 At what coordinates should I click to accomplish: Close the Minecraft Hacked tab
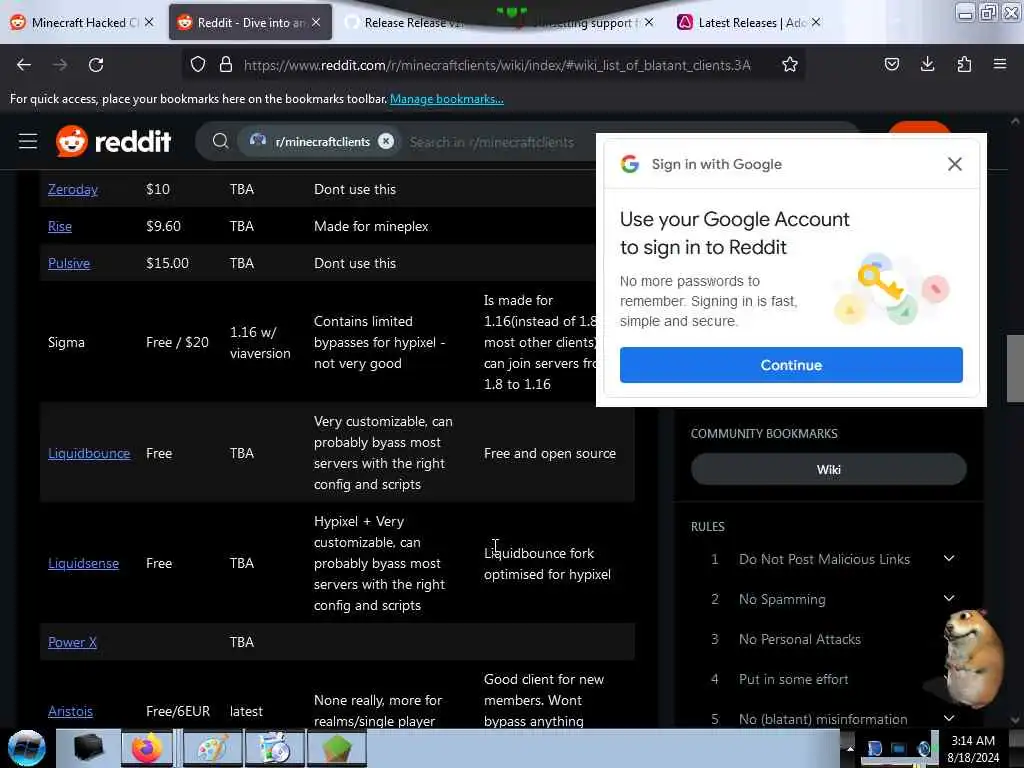point(150,22)
